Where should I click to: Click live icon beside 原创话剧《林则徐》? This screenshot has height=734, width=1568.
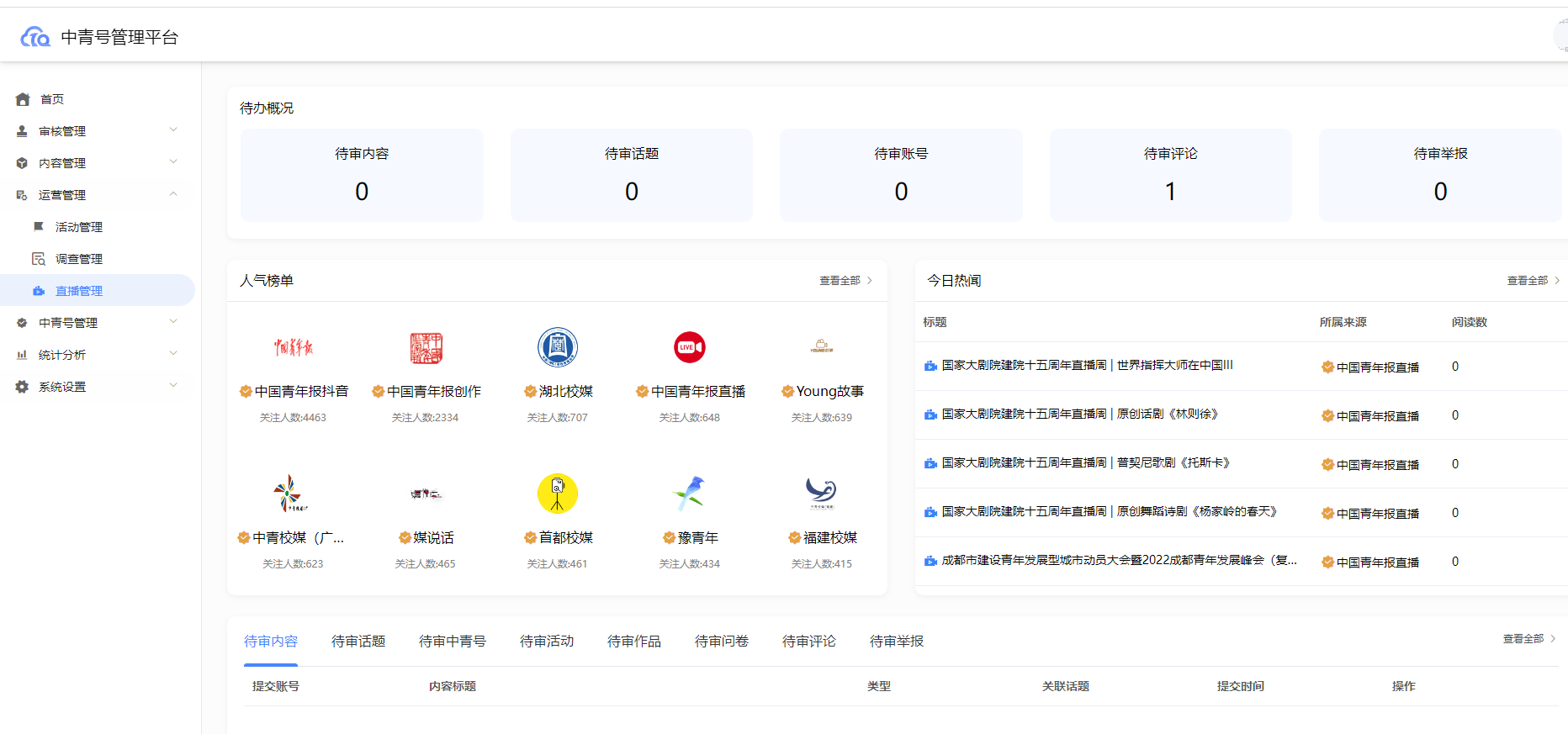pyautogui.click(x=930, y=415)
